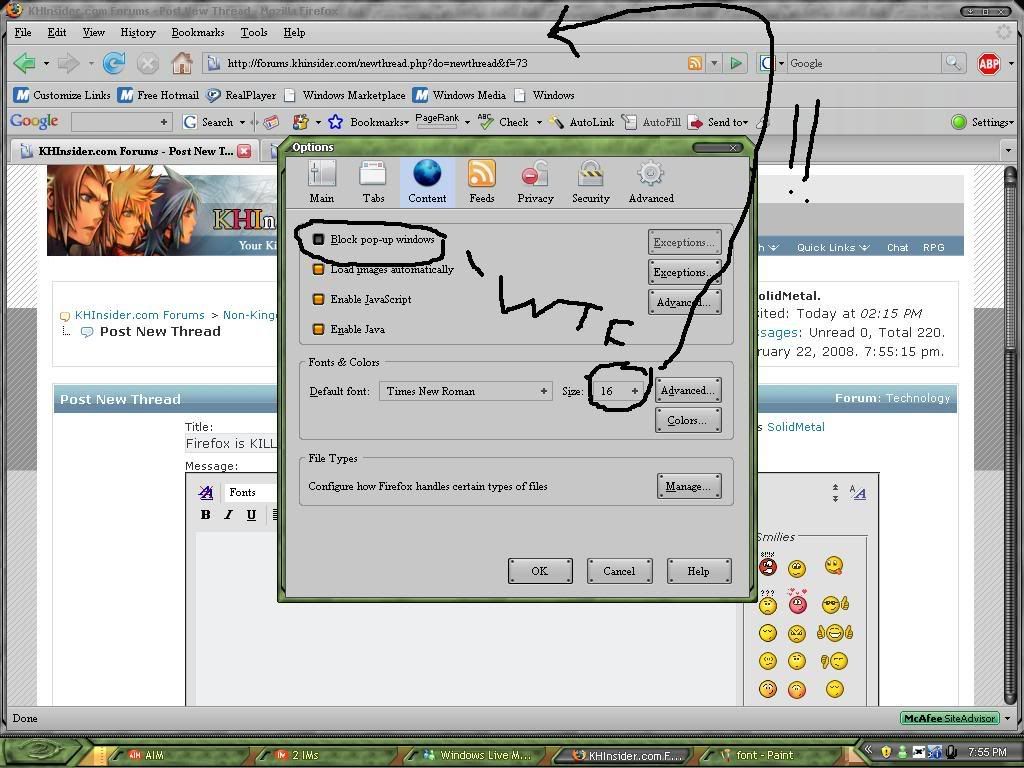
Task: Click OK in the Options dialog
Action: [x=540, y=571]
